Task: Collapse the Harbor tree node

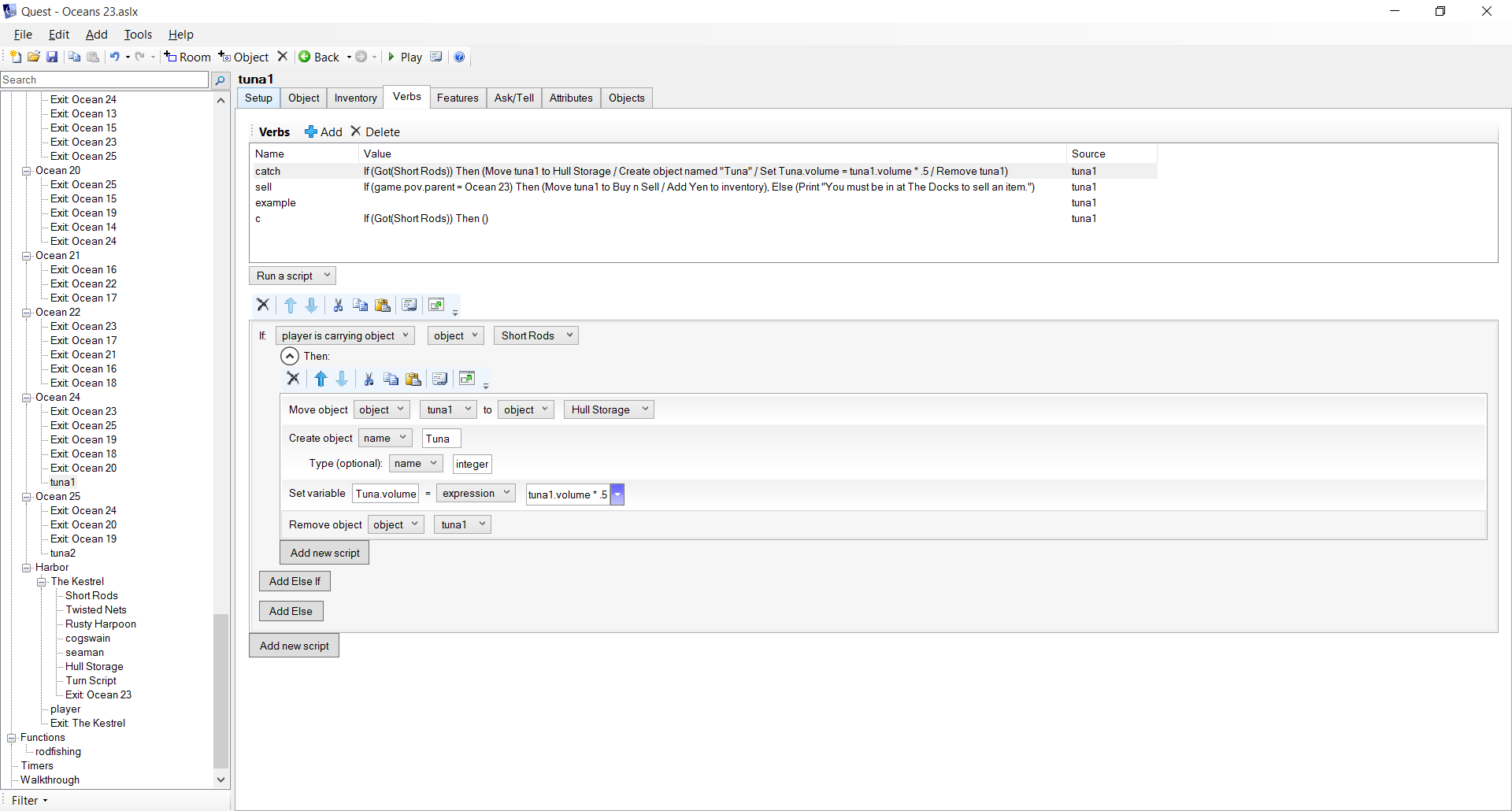Action: click(27, 568)
